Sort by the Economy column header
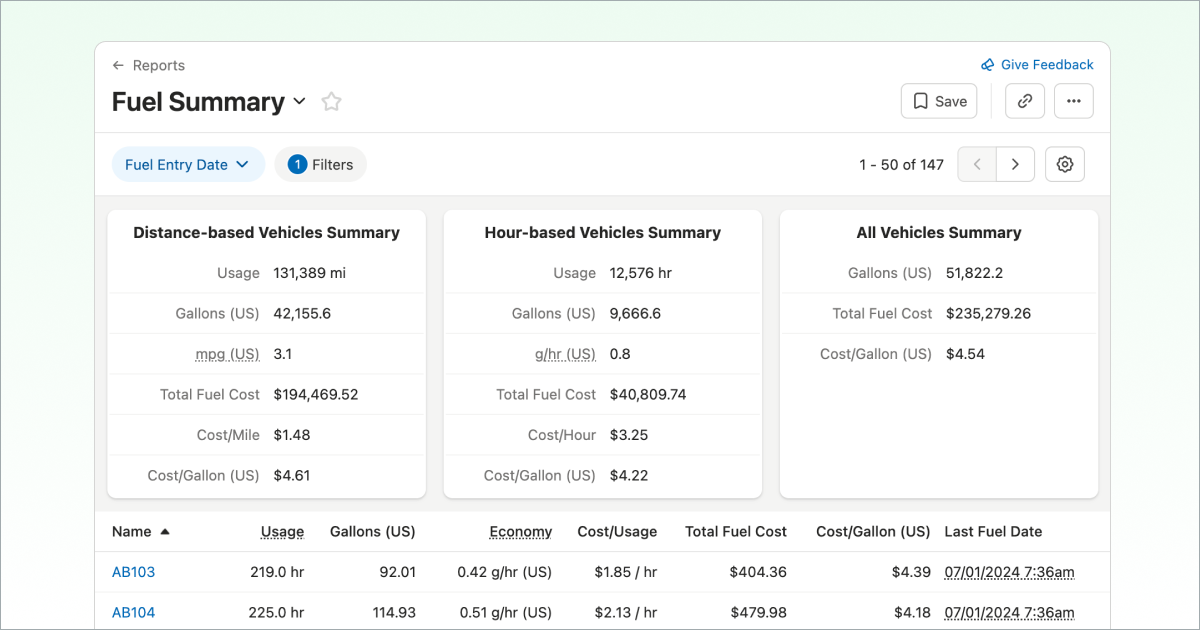Screen dimensions: 1200x630 (520, 532)
